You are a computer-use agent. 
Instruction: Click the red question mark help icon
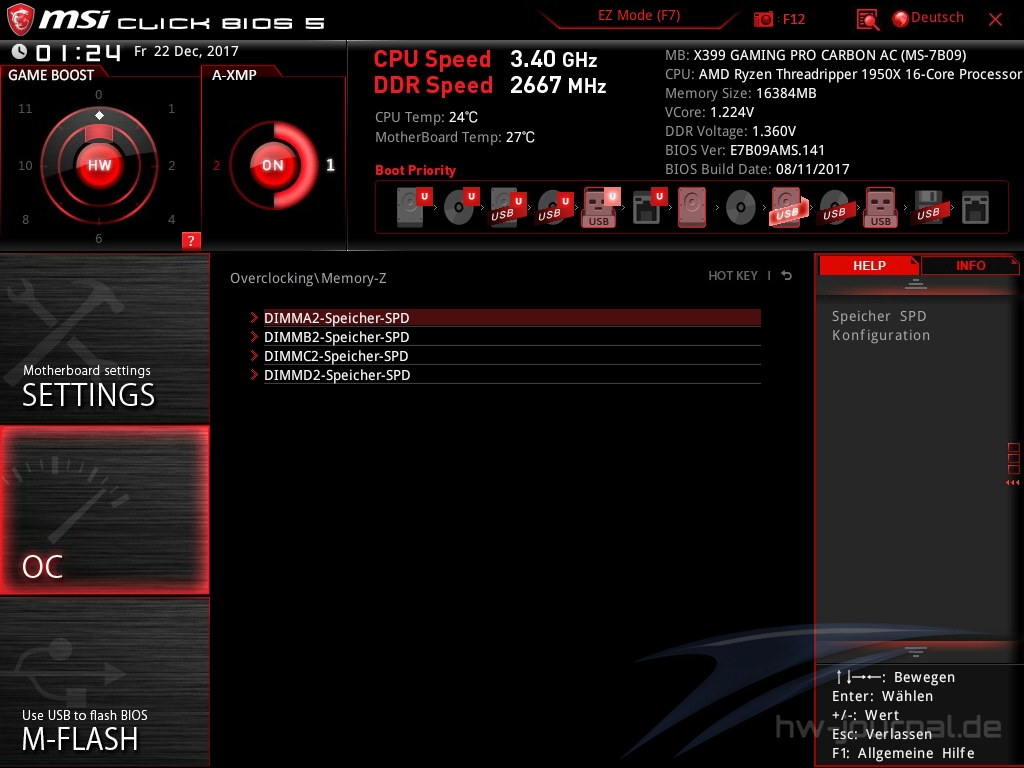coord(191,240)
